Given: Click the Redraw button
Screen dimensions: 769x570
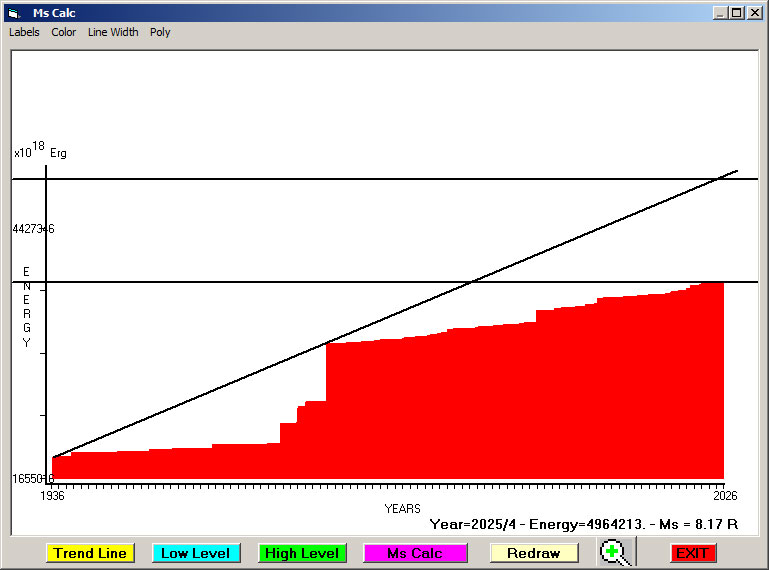Looking at the screenshot, I should point(533,553).
